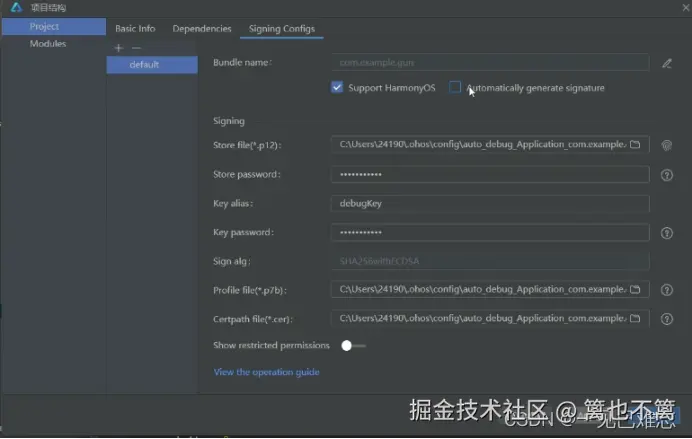Browse for the Profile file (*.p7b) folder icon

pyautogui.click(x=635, y=289)
